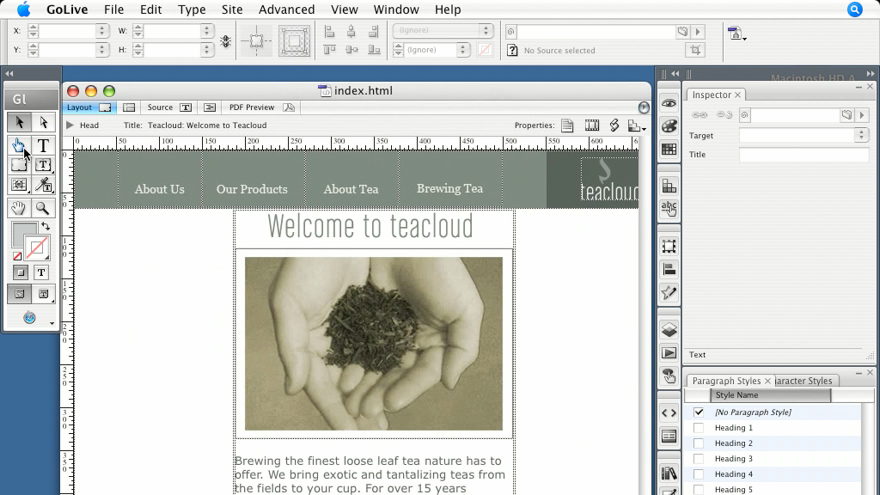The image size is (880, 495).
Task: Open the lower (Ignore) dropdown
Action: 462,50
